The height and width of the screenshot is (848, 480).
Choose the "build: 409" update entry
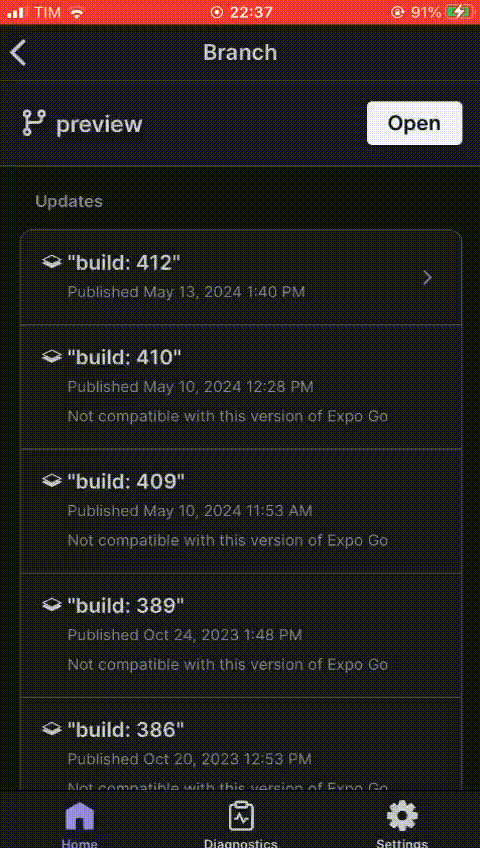pyautogui.click(x=241, y=511)
